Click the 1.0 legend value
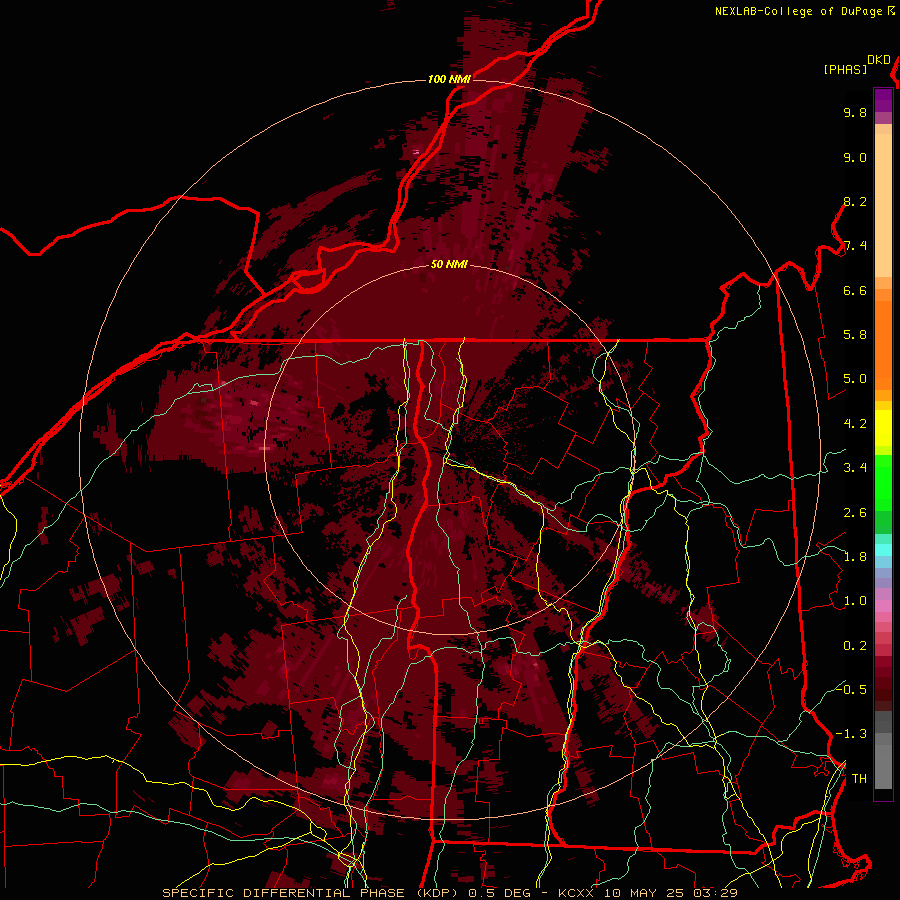 tap(855, 602)
